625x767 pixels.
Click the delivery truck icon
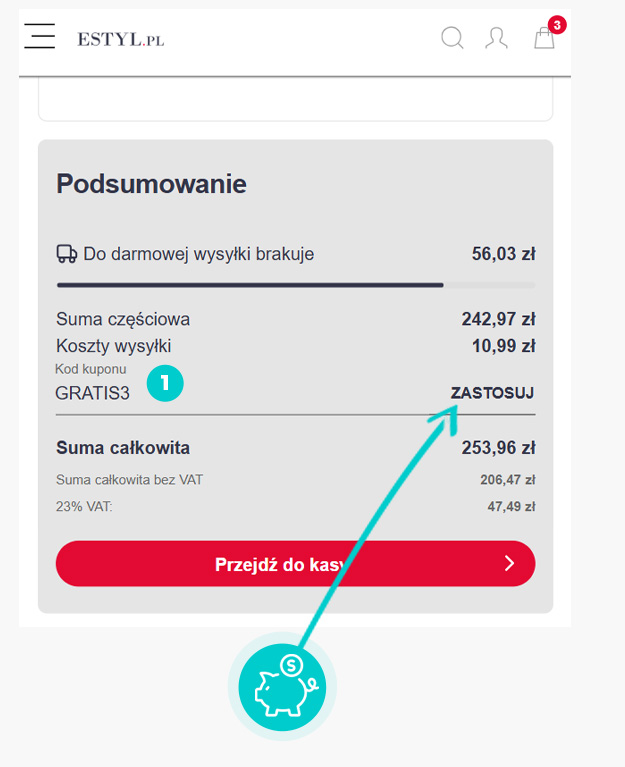pyautogui.click(x=67, y=254)
